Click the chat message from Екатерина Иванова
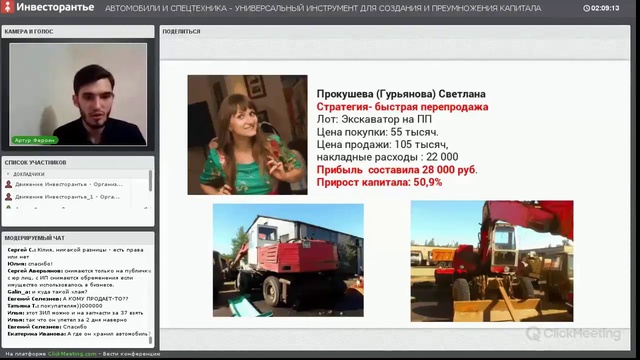Image resolution: width=640 pixels, height=360 pixels. [x=79, y=334]
